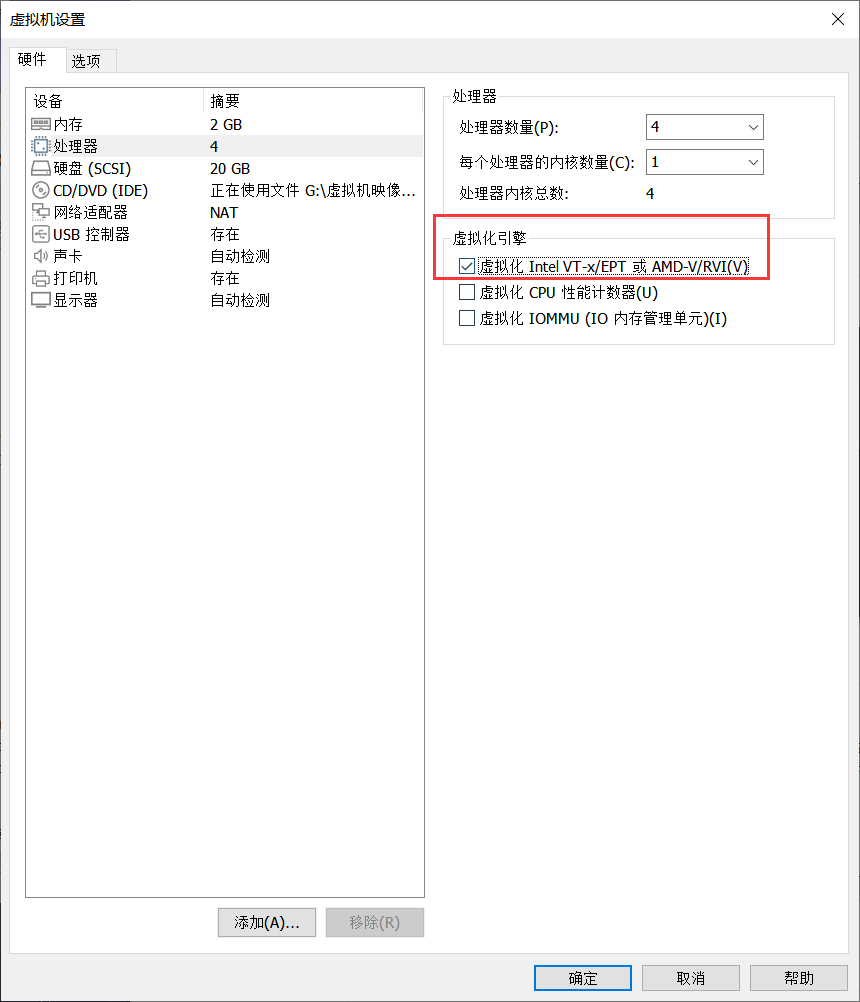The image size is (860, 1002).
Task: Click the 帮助 button
Action: coord(799,978)
